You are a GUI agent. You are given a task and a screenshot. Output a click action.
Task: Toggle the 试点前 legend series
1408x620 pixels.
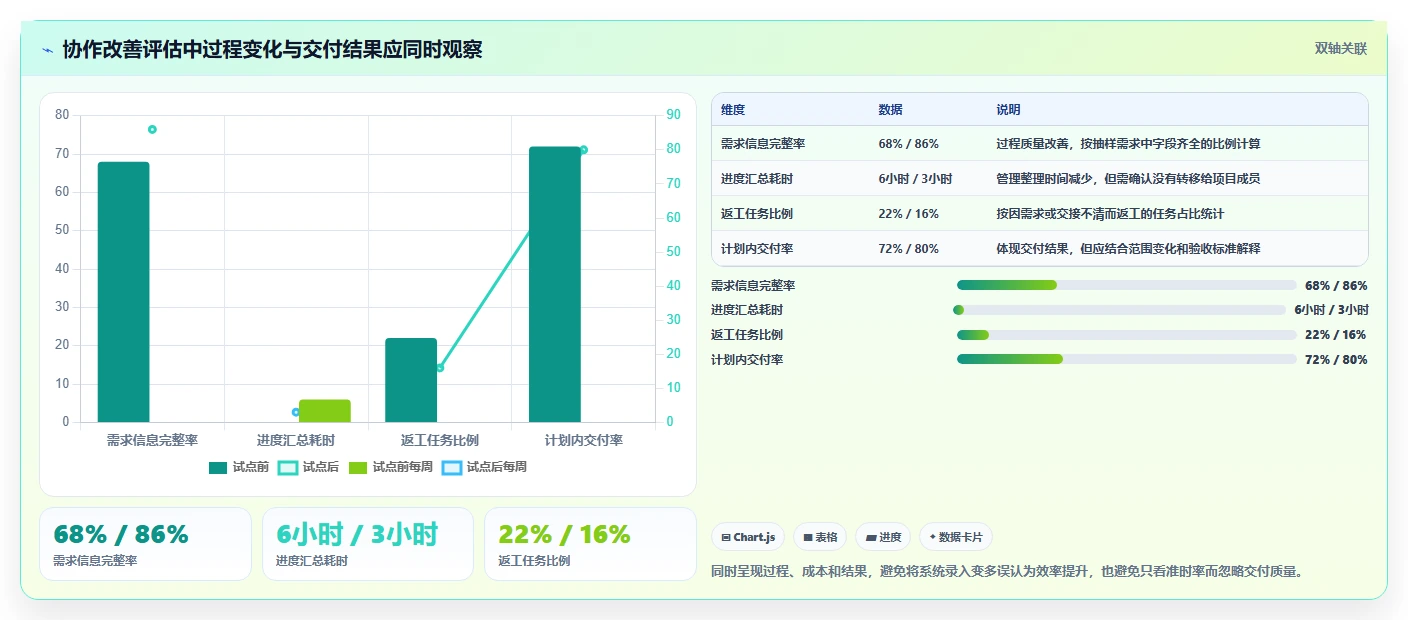coord(239,467)
